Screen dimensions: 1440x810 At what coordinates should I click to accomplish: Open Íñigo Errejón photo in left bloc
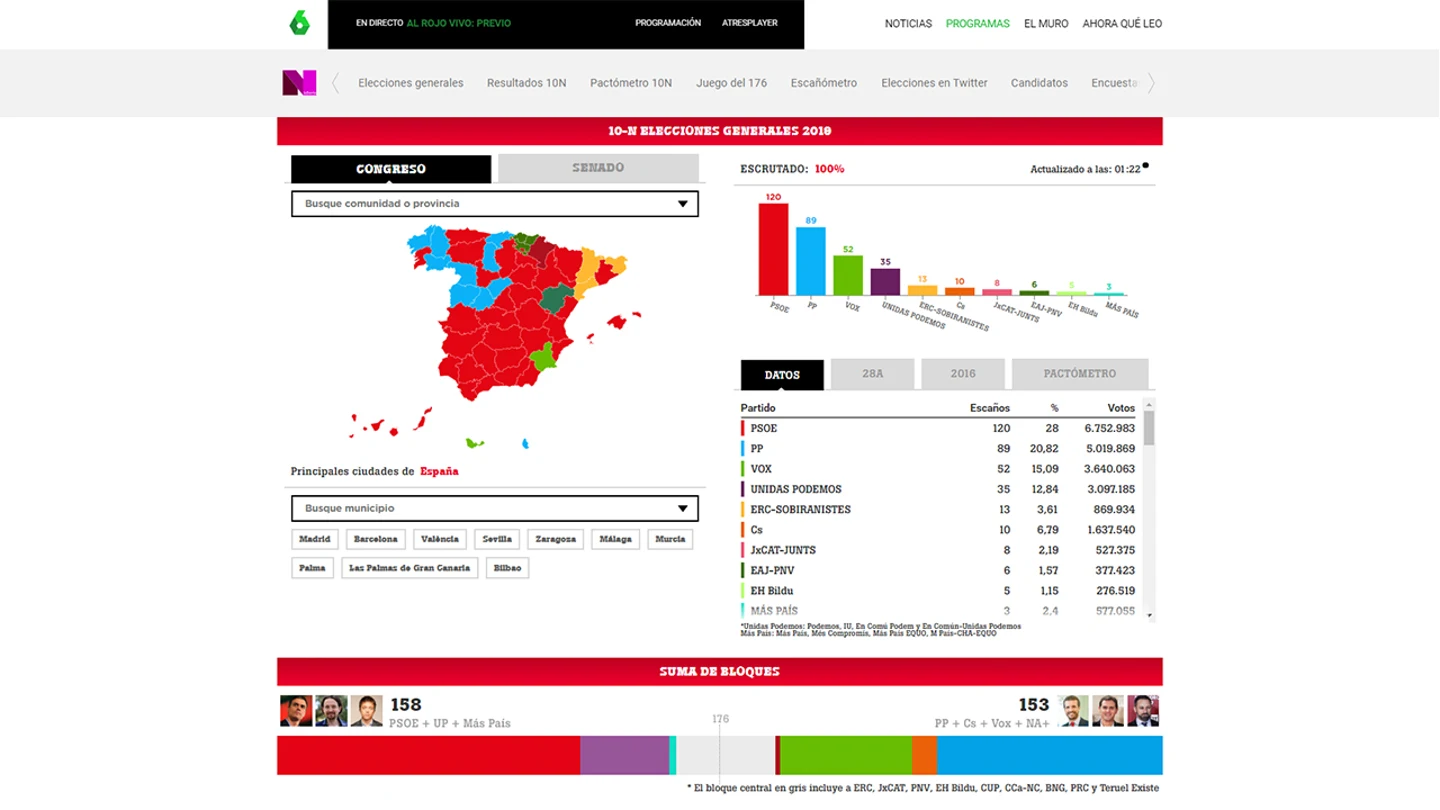click(x=366, y=711)
